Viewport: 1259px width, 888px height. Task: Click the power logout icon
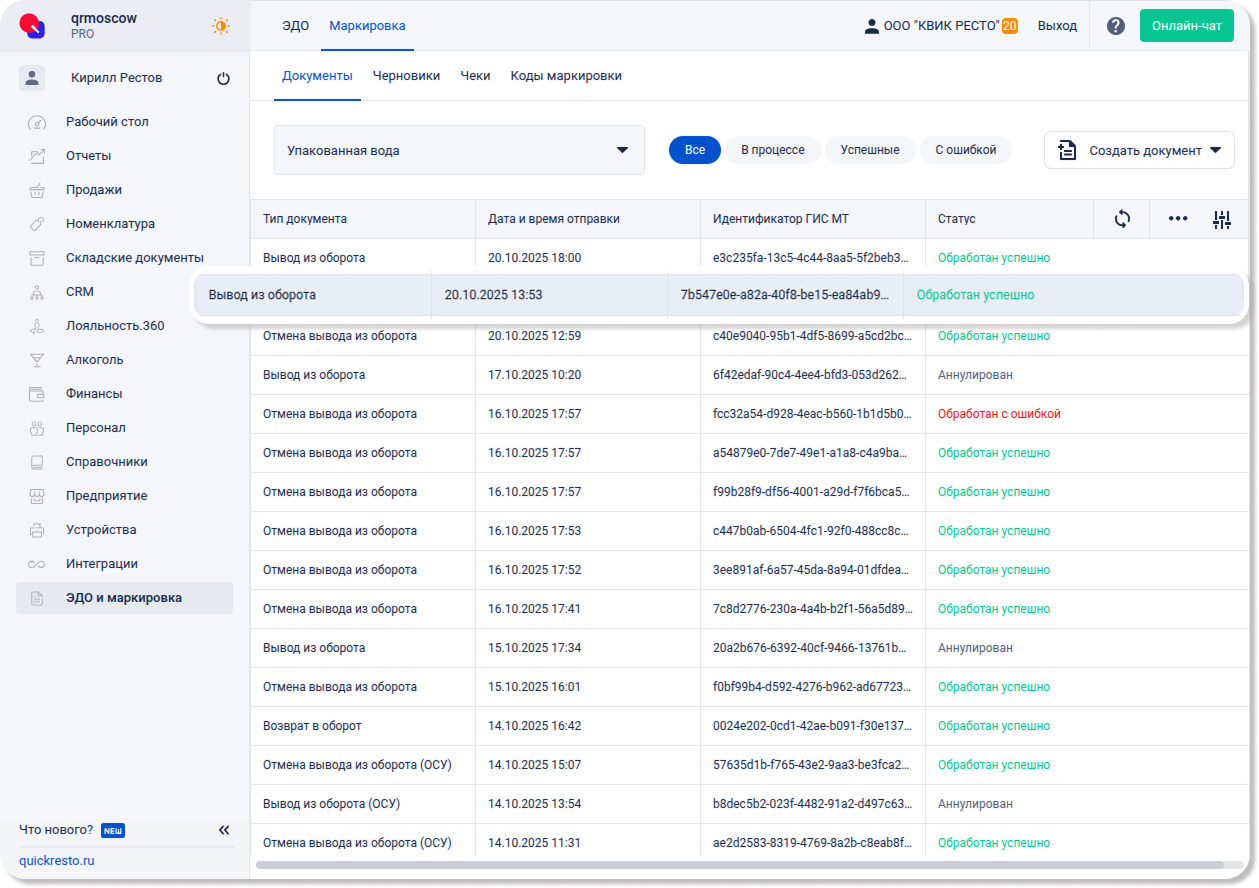(x=223, y=78)
